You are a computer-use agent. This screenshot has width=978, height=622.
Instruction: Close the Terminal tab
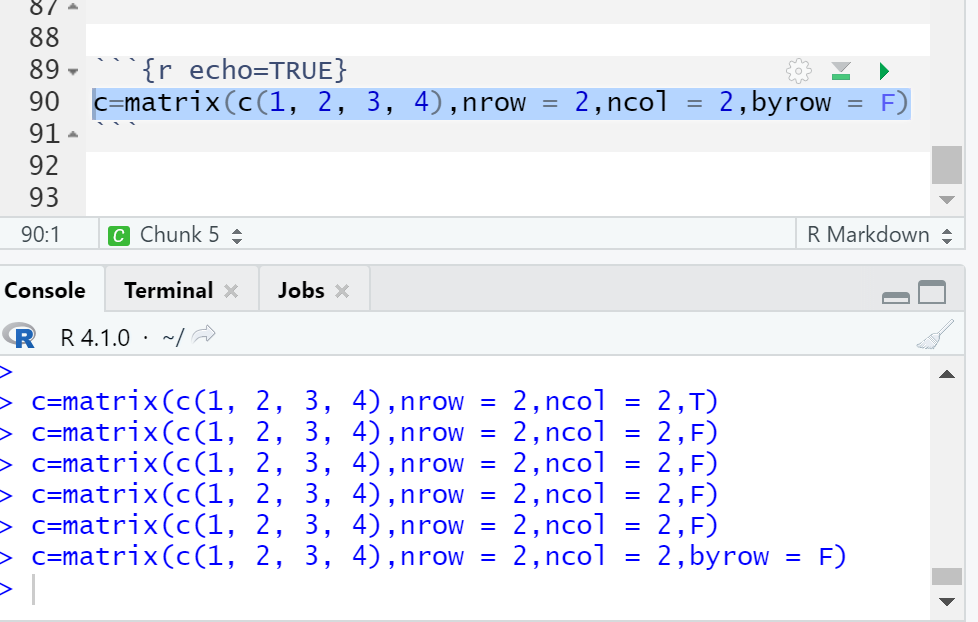coord(231,292)
